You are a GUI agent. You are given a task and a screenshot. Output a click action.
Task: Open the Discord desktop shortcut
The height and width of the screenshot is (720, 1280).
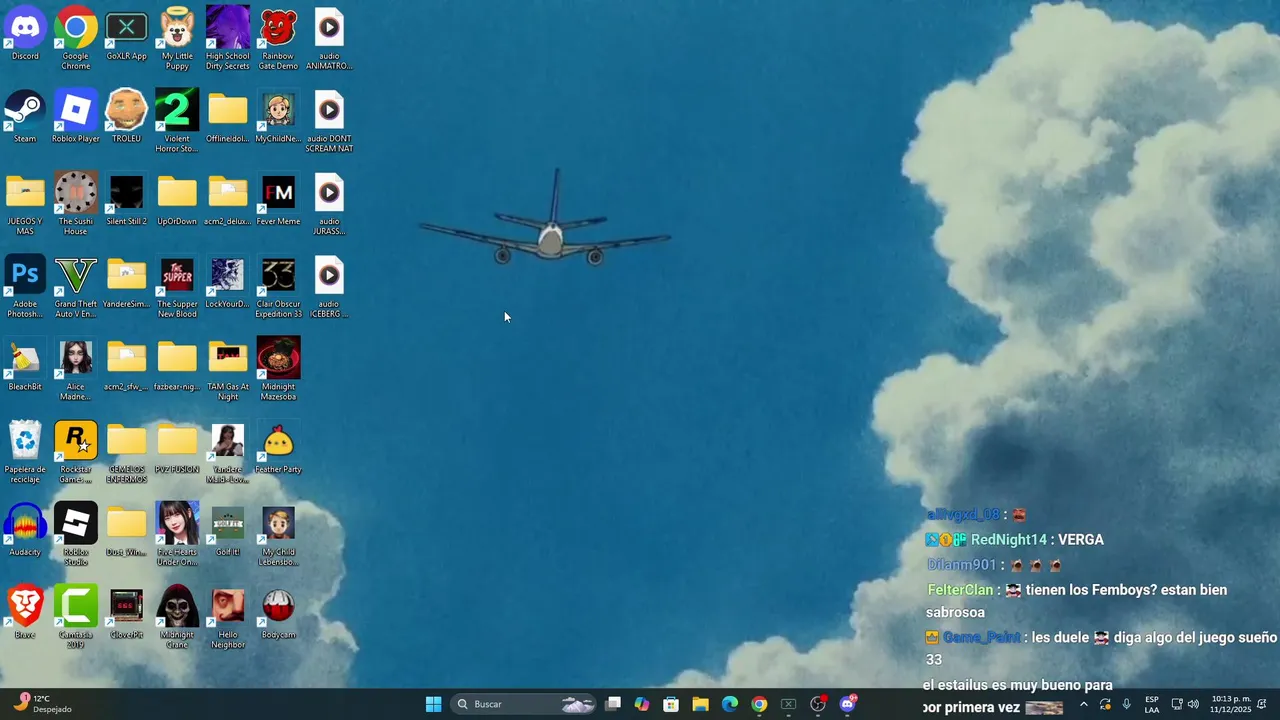point(25,34)
